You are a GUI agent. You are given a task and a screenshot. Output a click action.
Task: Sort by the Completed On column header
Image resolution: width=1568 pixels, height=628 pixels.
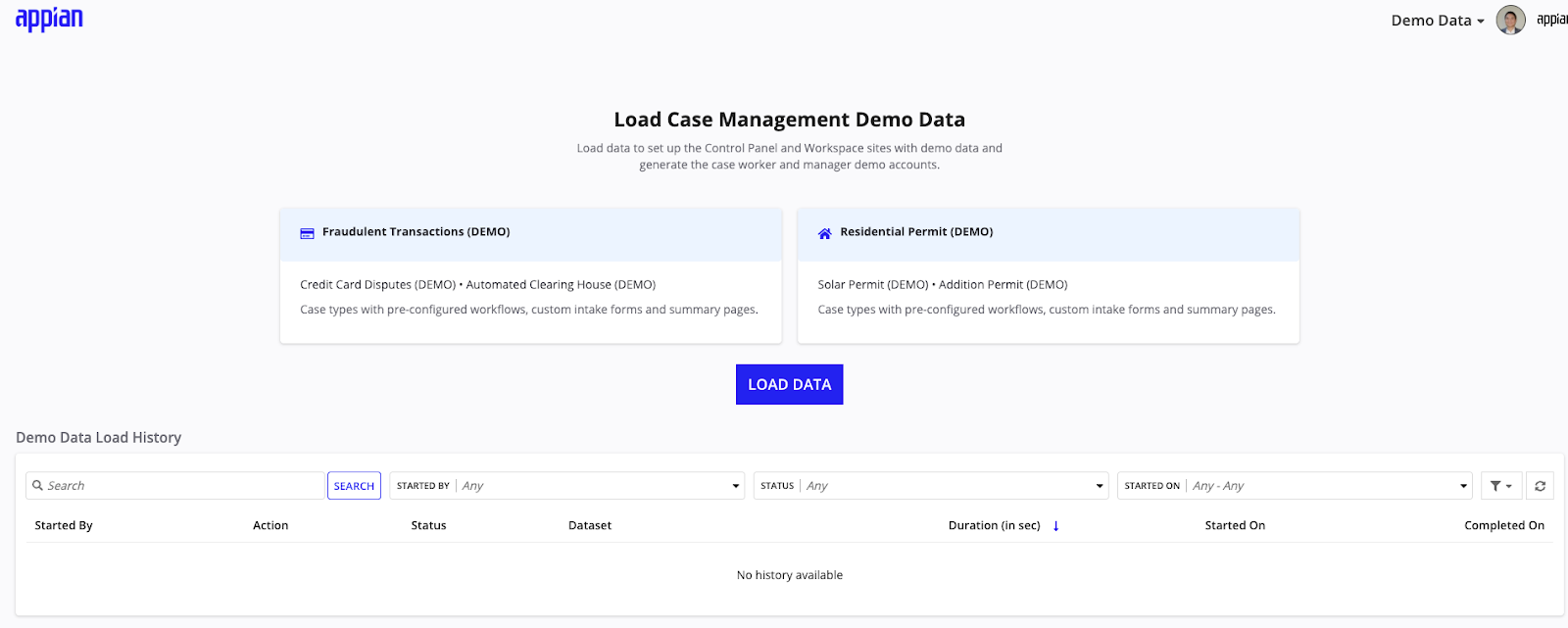(x=1504, y=526)
